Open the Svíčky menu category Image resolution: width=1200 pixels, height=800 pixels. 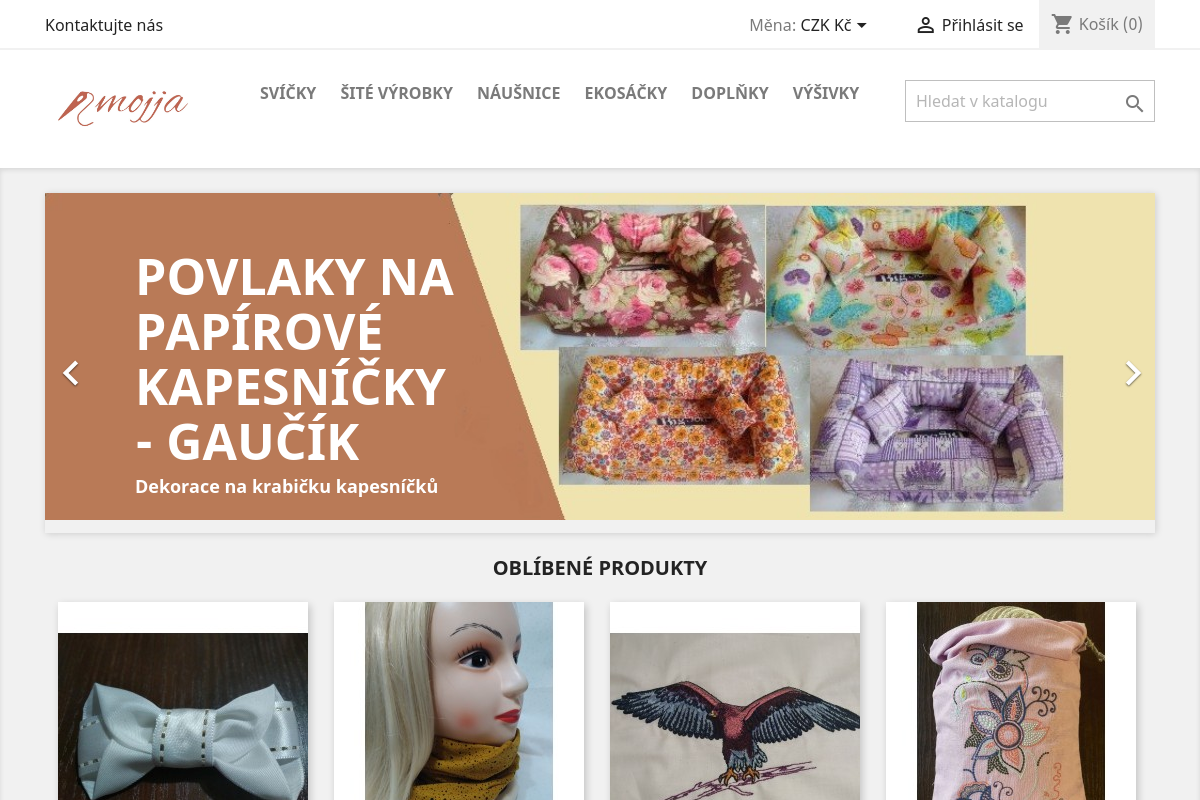coord(288,93)
